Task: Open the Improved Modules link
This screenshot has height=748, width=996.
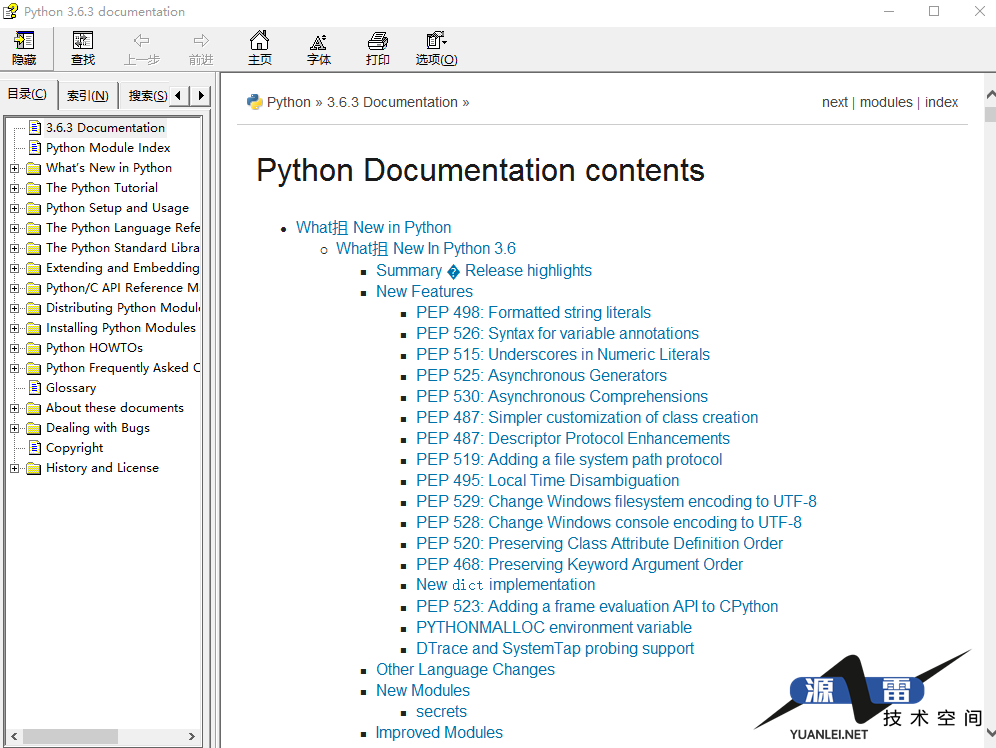Action: [x=439, y=732]
